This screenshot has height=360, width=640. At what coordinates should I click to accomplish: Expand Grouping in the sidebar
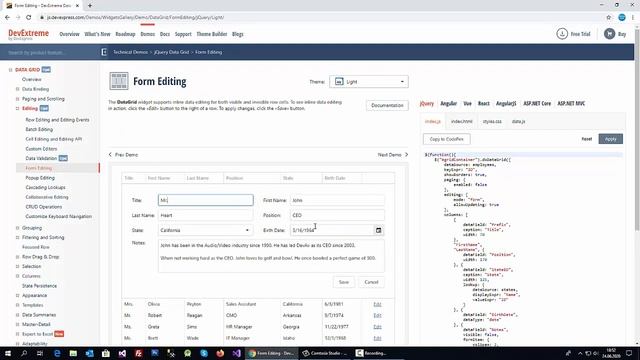coord(18,228)
